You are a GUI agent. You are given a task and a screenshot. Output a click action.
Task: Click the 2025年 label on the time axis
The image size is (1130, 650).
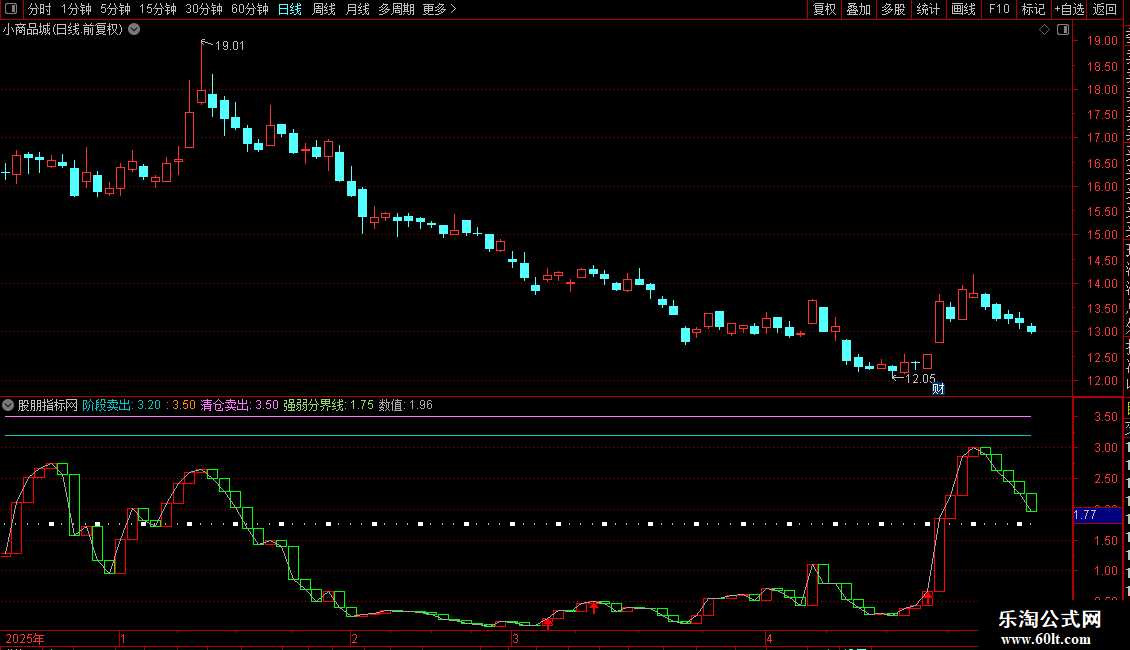tap(25, 638)
